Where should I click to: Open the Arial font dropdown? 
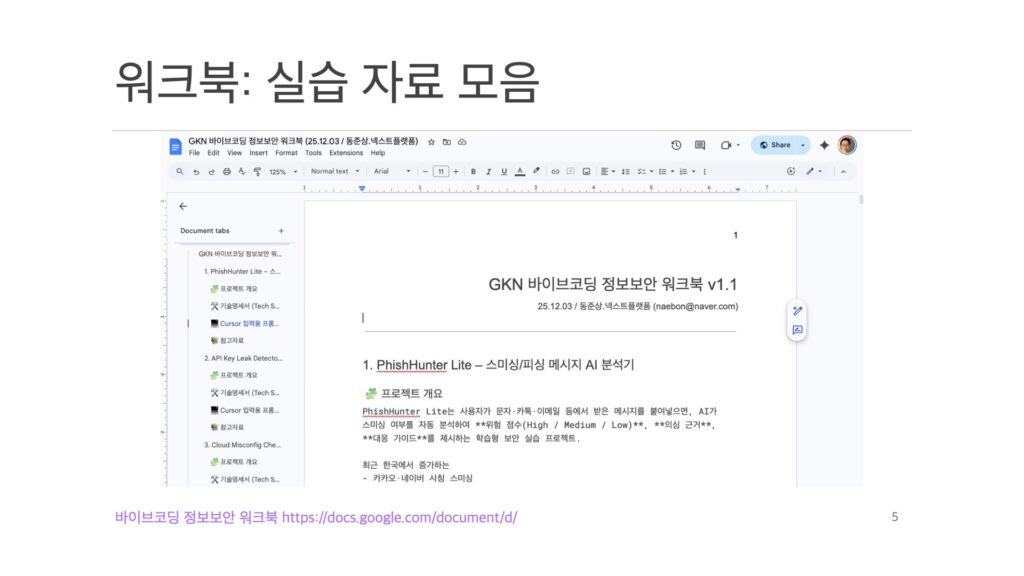click(392, 171)
